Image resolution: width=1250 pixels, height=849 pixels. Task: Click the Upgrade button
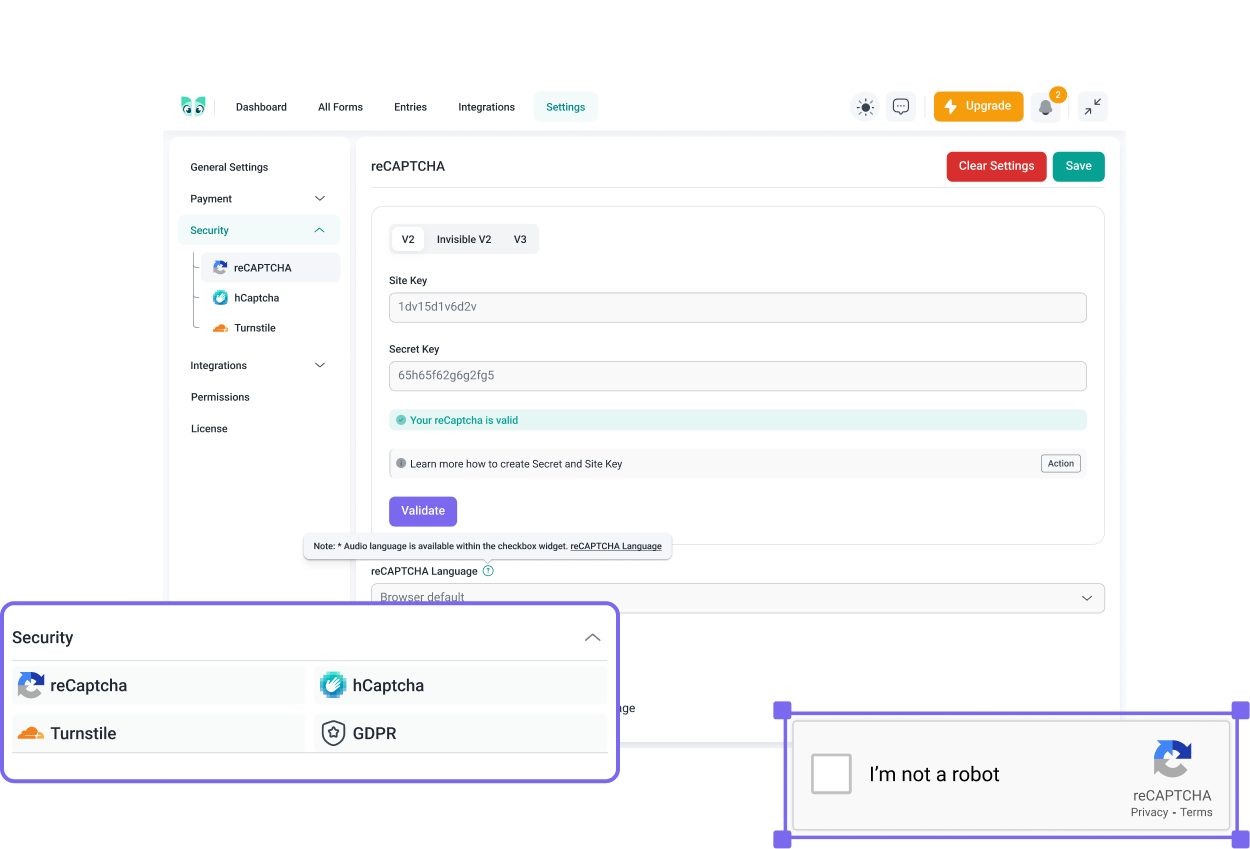(x=979, y=106)
